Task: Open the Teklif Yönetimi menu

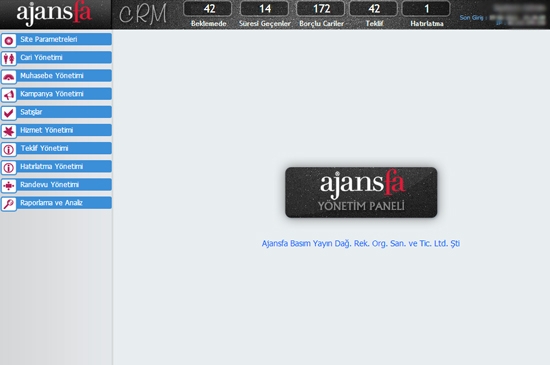Action: pos(56,148)
